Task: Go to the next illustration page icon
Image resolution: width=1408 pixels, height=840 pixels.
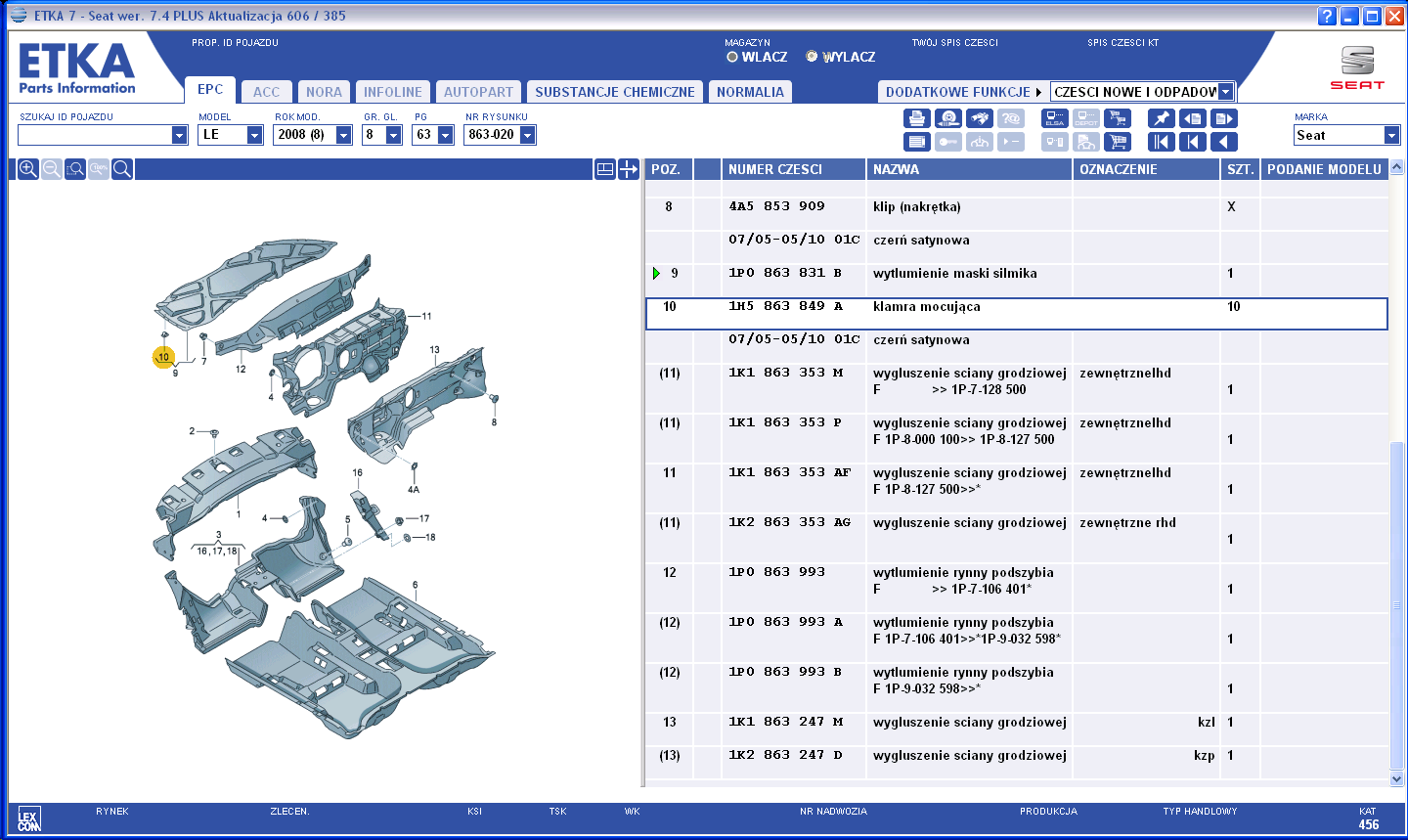Action: coord(1223,118)
